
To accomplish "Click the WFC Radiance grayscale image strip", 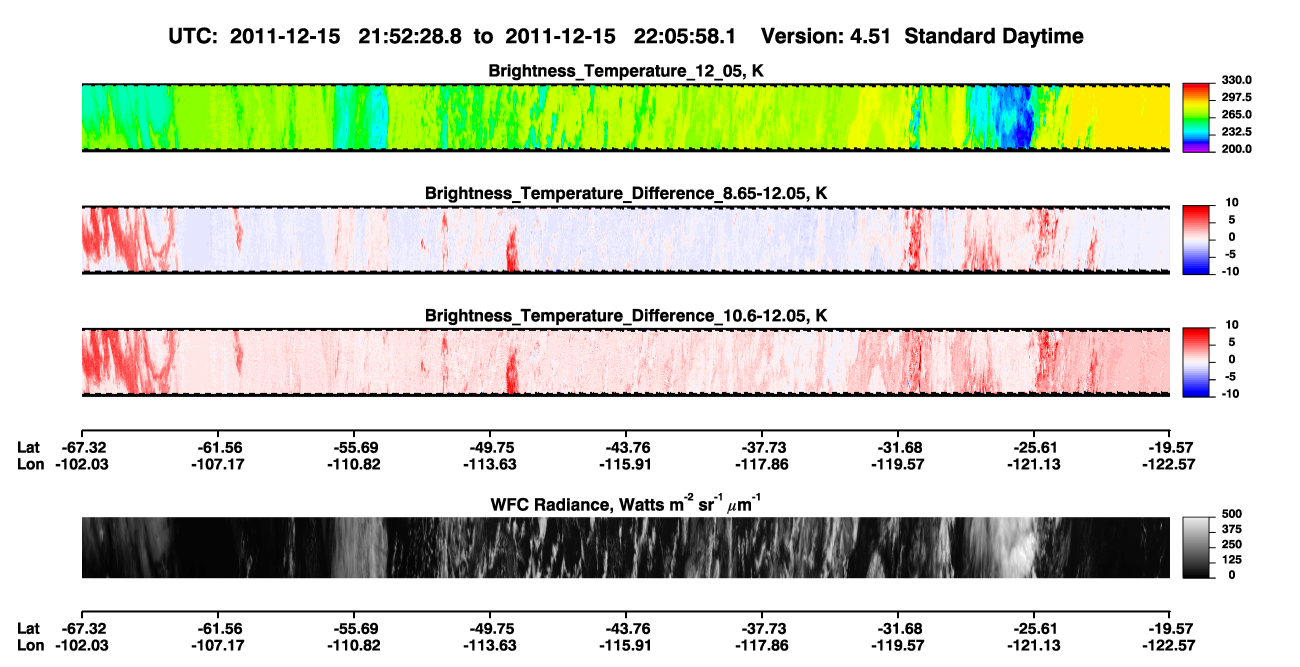I will click(x=626, y=547).
